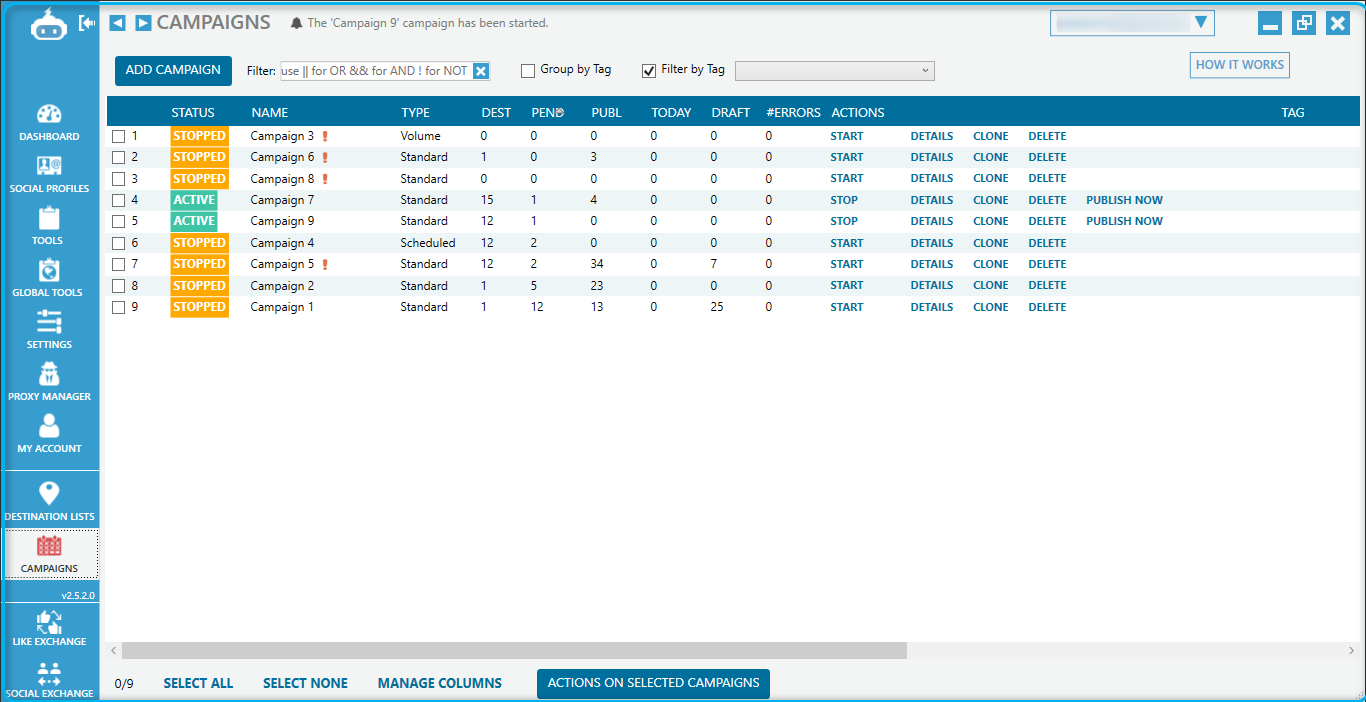Sort the table by the STATUS column
The image size is (1366, 702).
[193, 113]
